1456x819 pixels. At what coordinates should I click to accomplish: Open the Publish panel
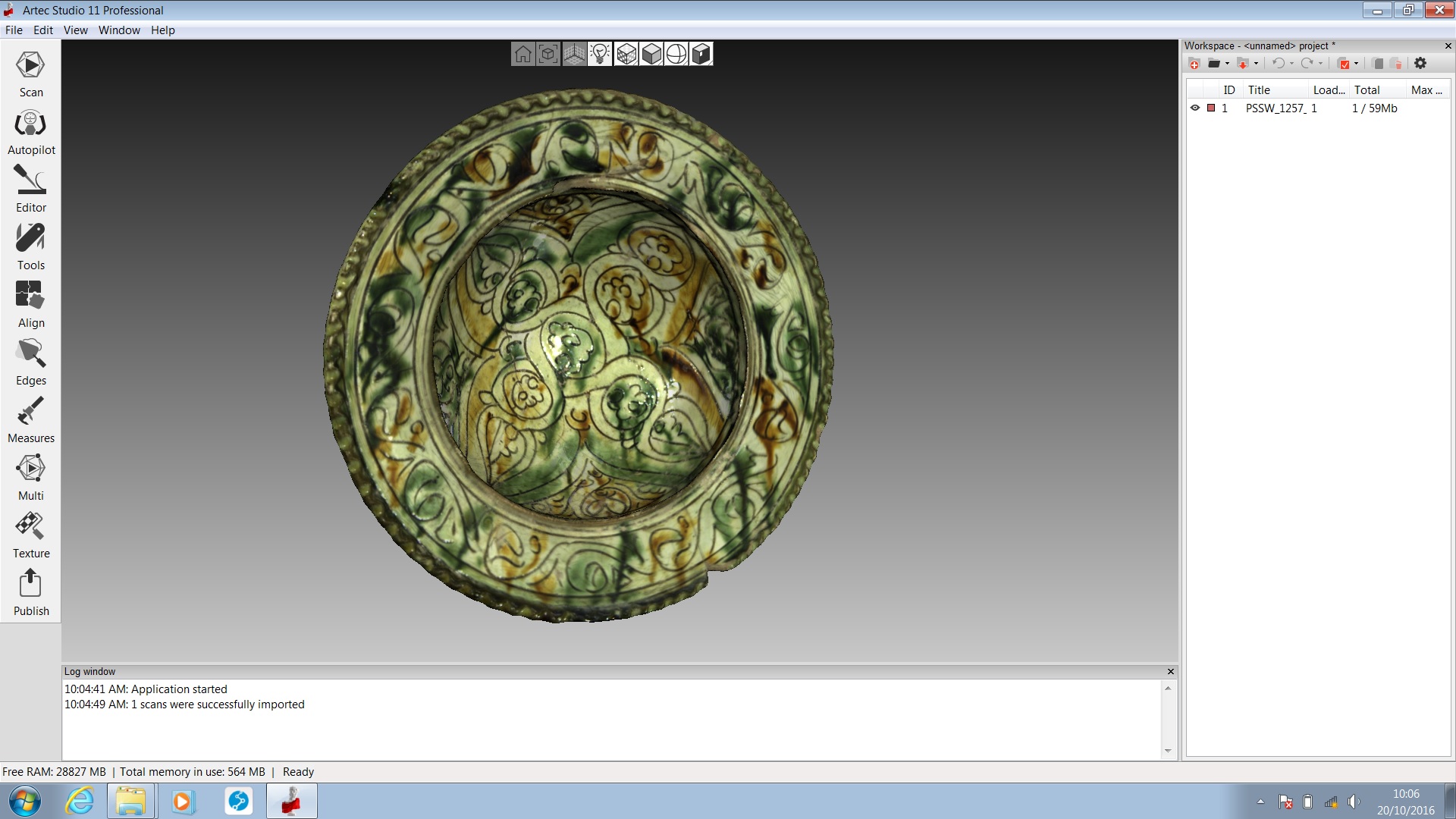coord(30,593)
